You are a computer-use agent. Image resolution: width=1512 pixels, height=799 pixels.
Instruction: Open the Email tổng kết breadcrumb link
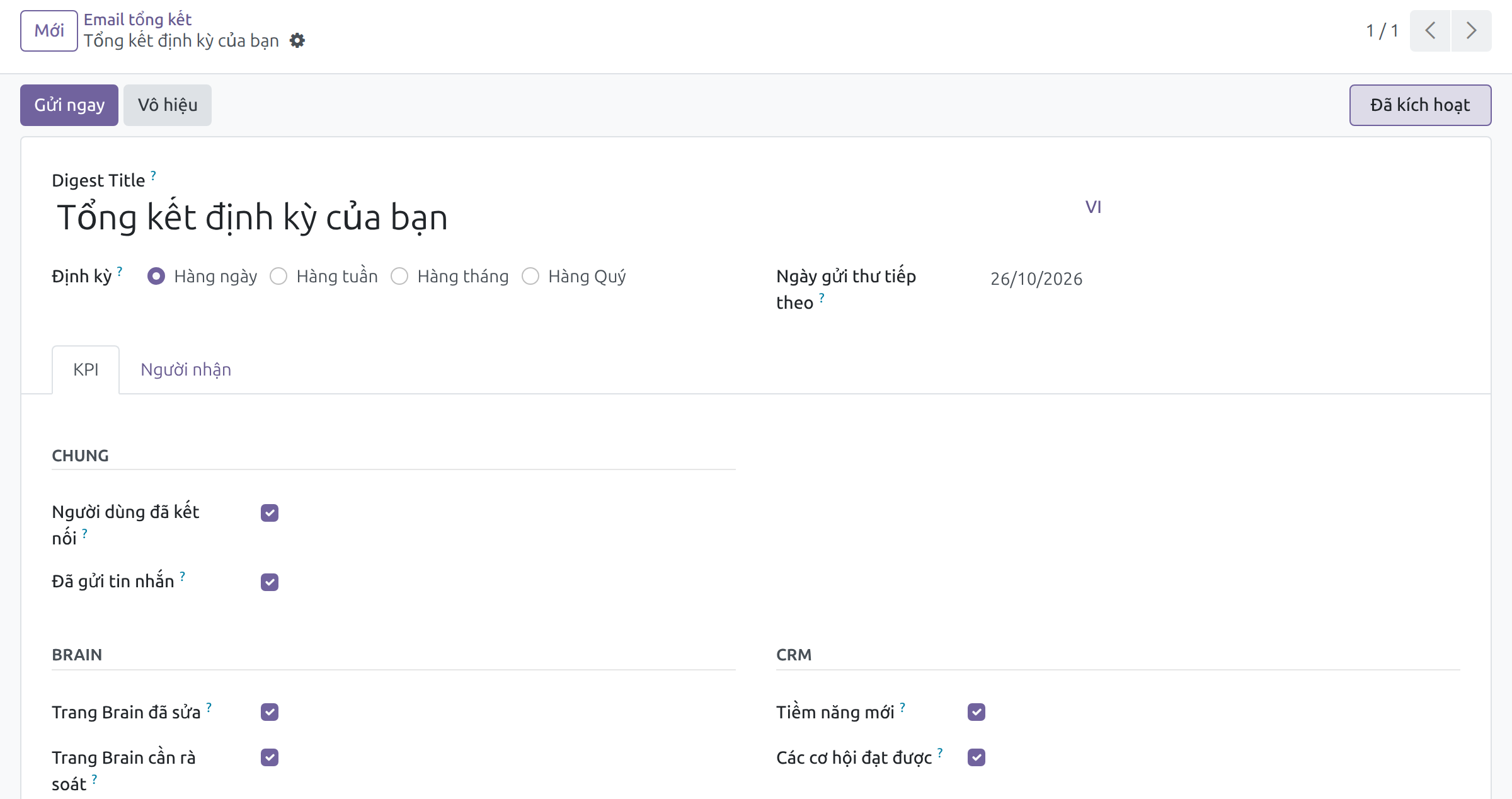pyautogui.click(x=137, y=20)
